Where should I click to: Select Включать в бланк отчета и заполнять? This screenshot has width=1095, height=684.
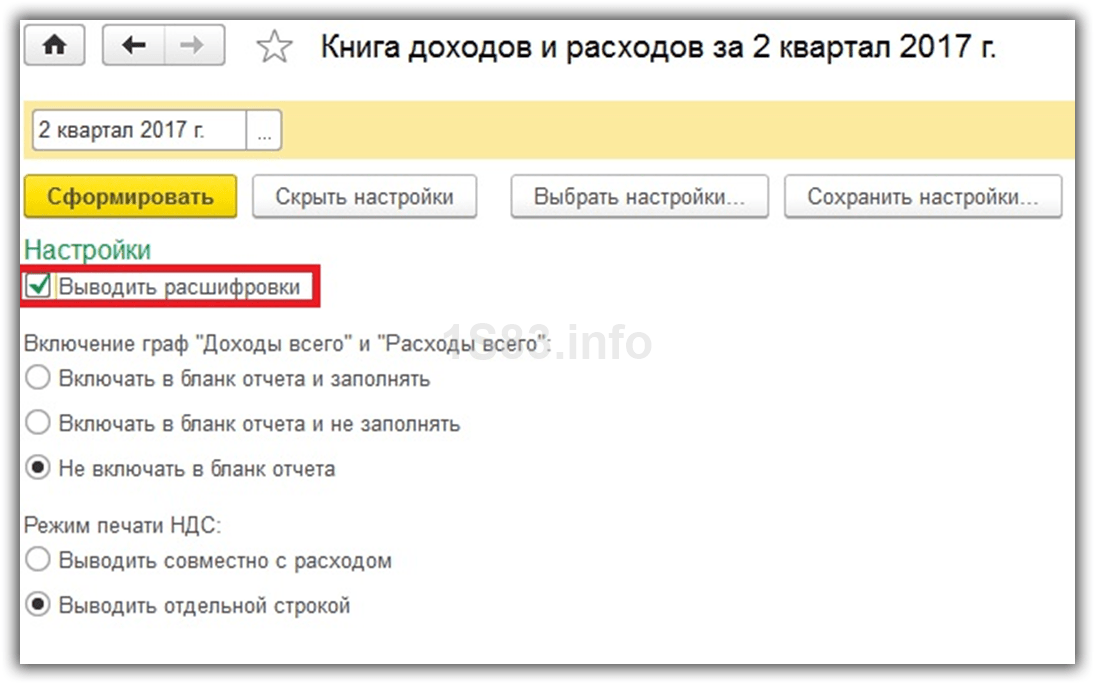38,379
